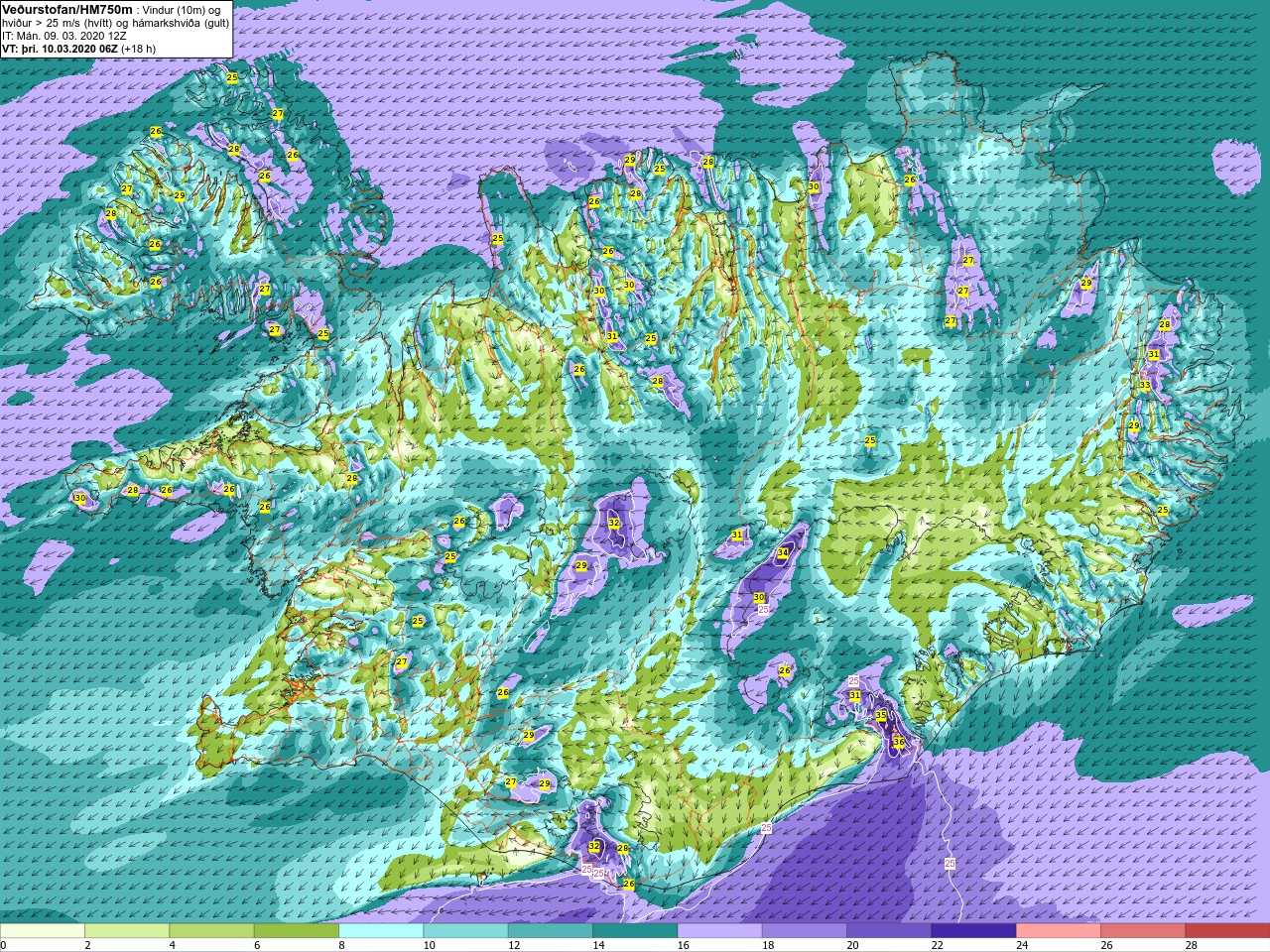This screenshot has height=952, width=1270.
Task: Click the 24–26 m/s light pink legend swatch
Action: click(1059, 931)
